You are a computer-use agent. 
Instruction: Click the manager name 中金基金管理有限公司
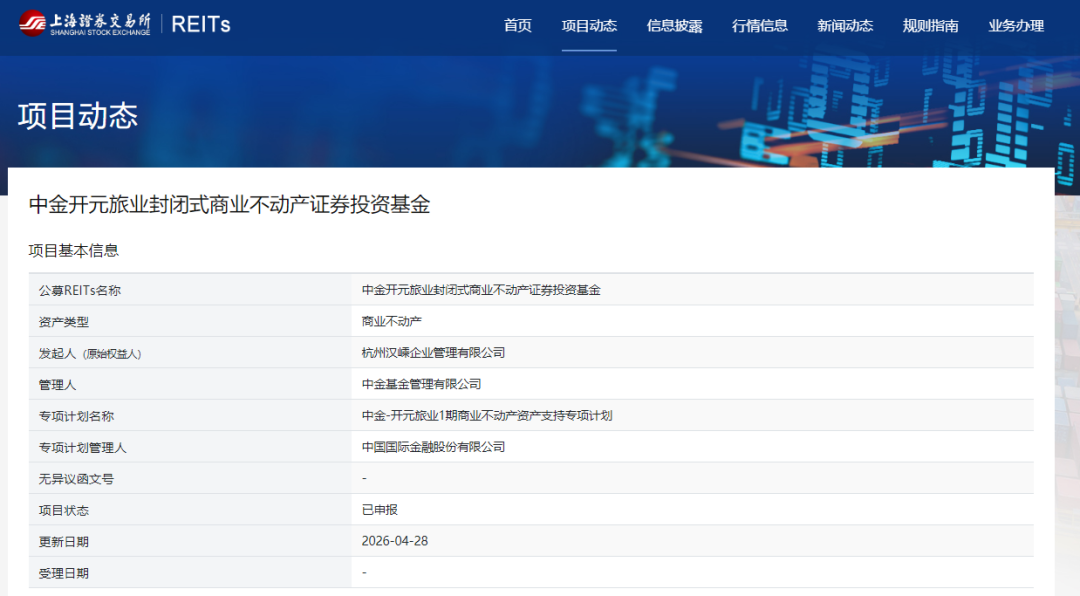421,384
